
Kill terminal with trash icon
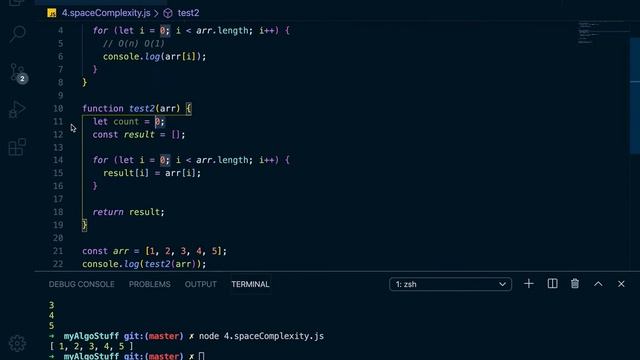(575, 284)
